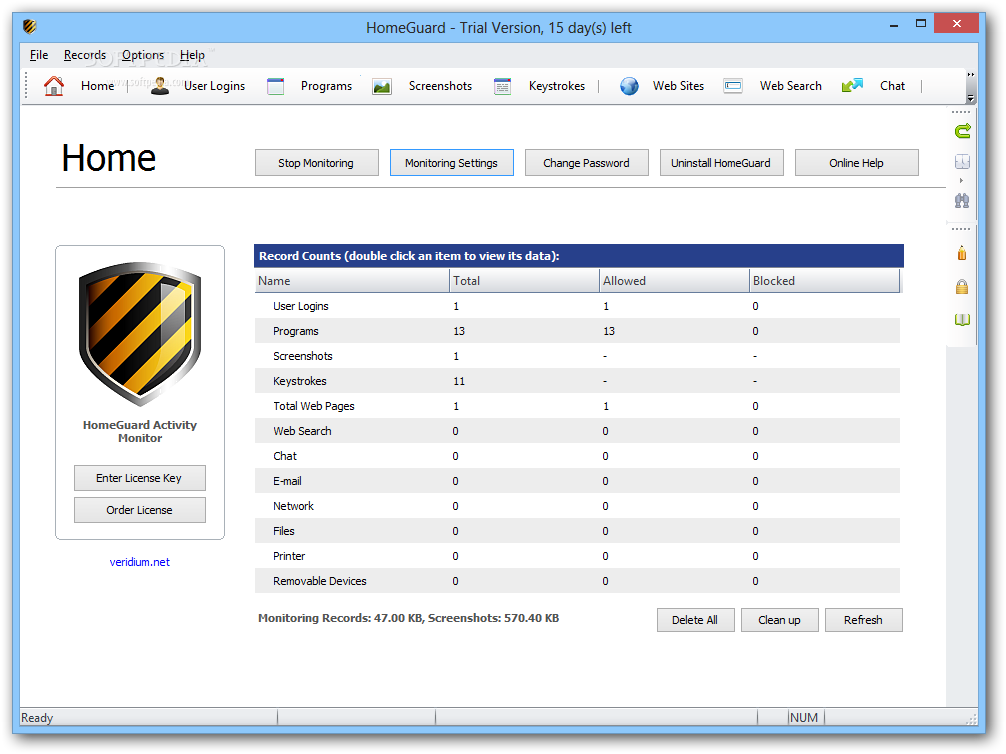Sort by Allowed column header
The width and height of the screenshot is (1006, 754).
coord(674,281)
